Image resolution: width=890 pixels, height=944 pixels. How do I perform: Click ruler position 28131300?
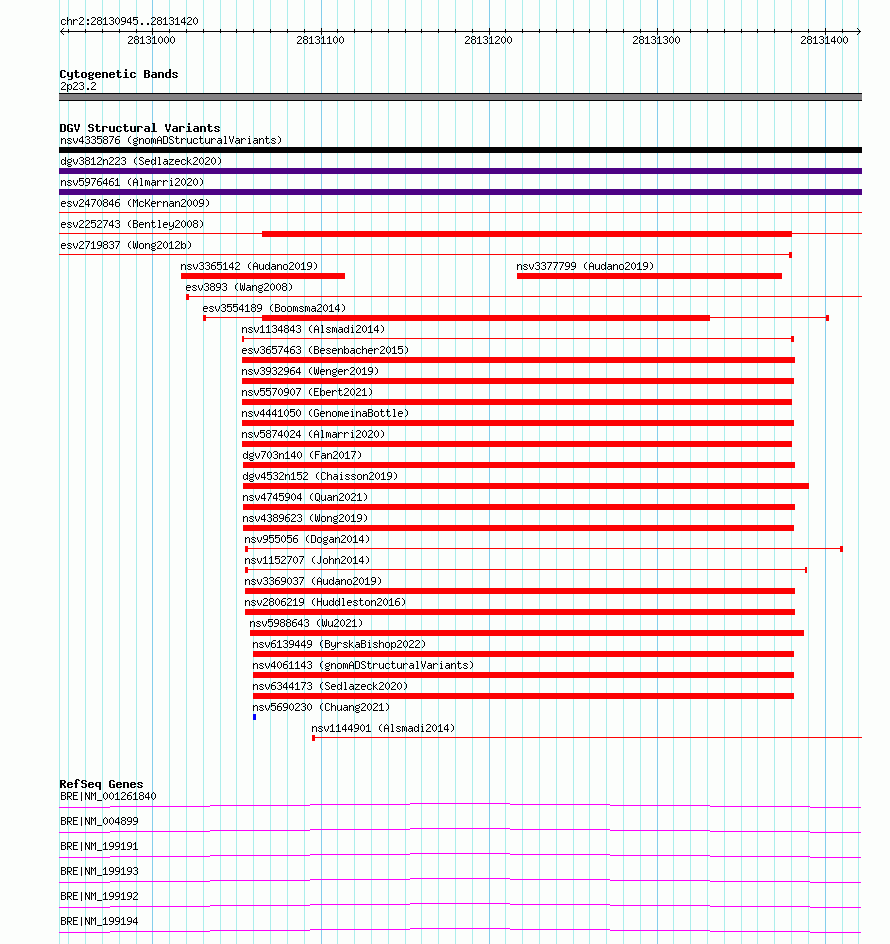656,40
